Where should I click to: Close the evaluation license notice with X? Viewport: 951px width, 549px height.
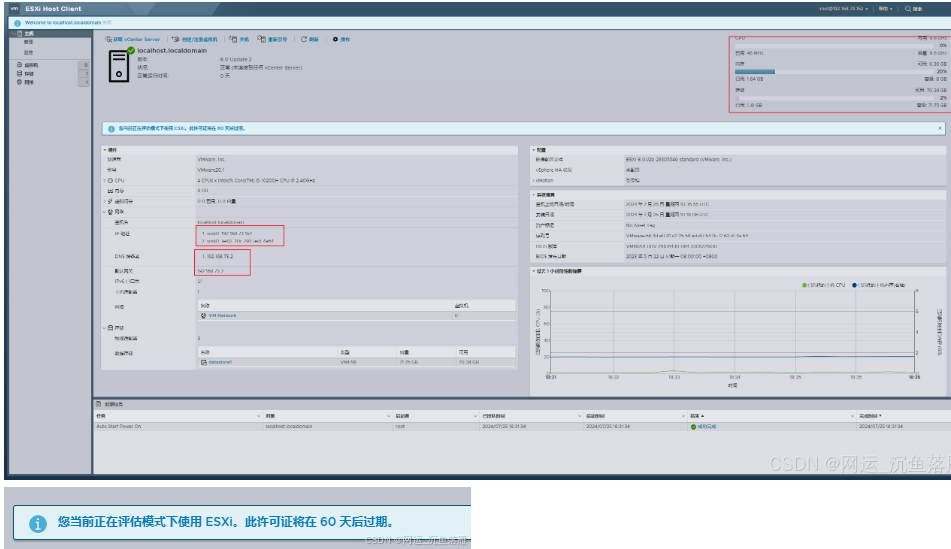tap(939, 128)
